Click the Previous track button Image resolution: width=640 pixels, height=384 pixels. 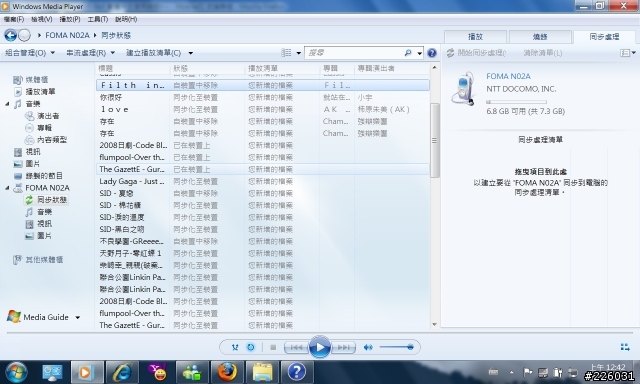point(296,347)
